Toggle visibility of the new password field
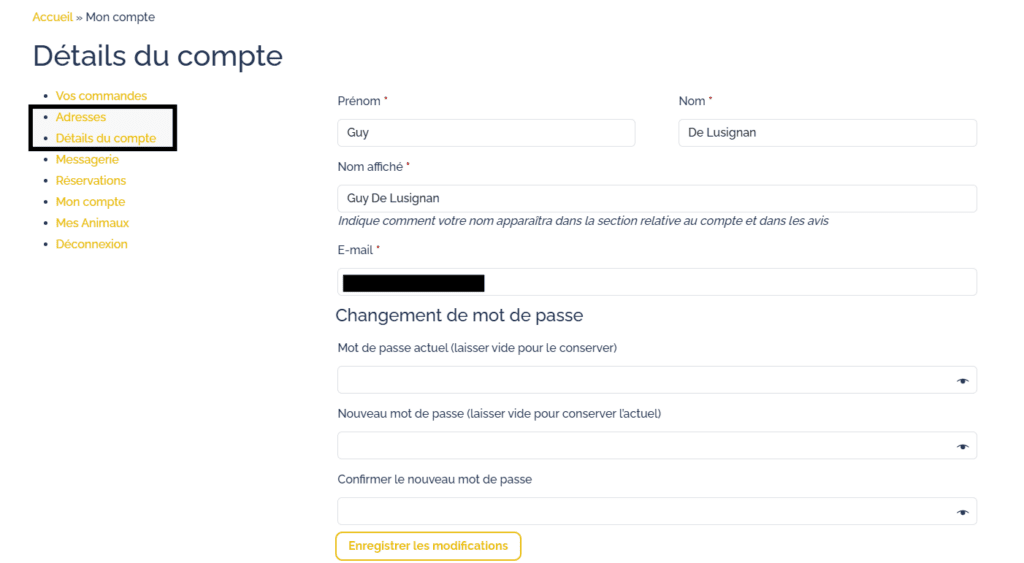This screenshot has width=1024, height=563. point(962,447)
